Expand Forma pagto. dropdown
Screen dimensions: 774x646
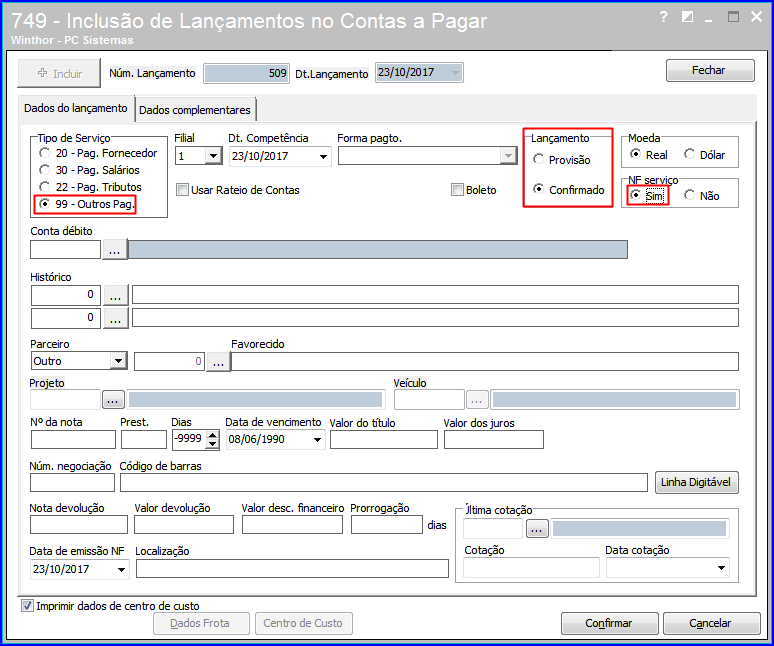click(x=507, y=156)
